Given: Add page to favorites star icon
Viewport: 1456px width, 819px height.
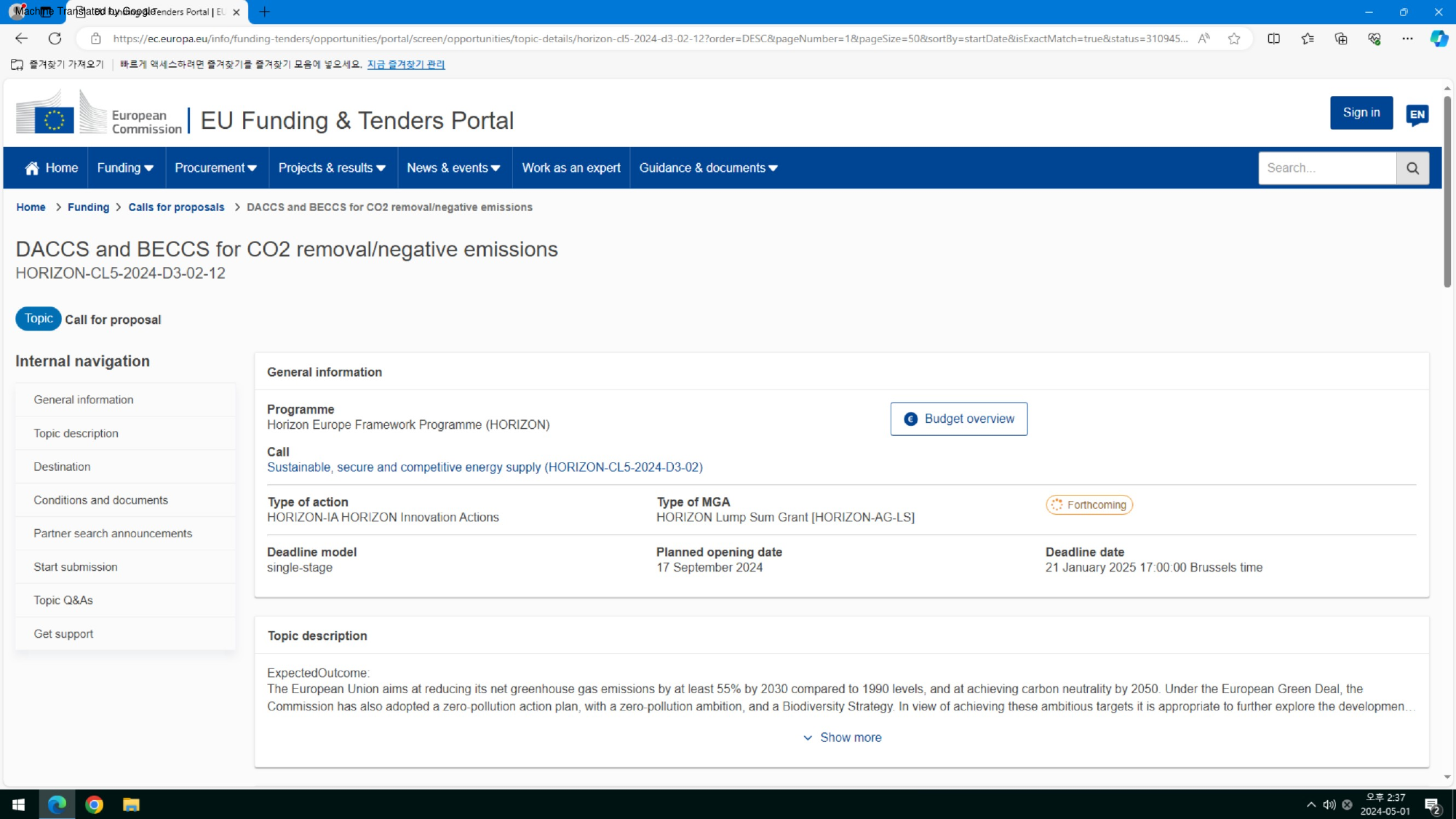Looking at the screenshot, I should pos(1234,39).
